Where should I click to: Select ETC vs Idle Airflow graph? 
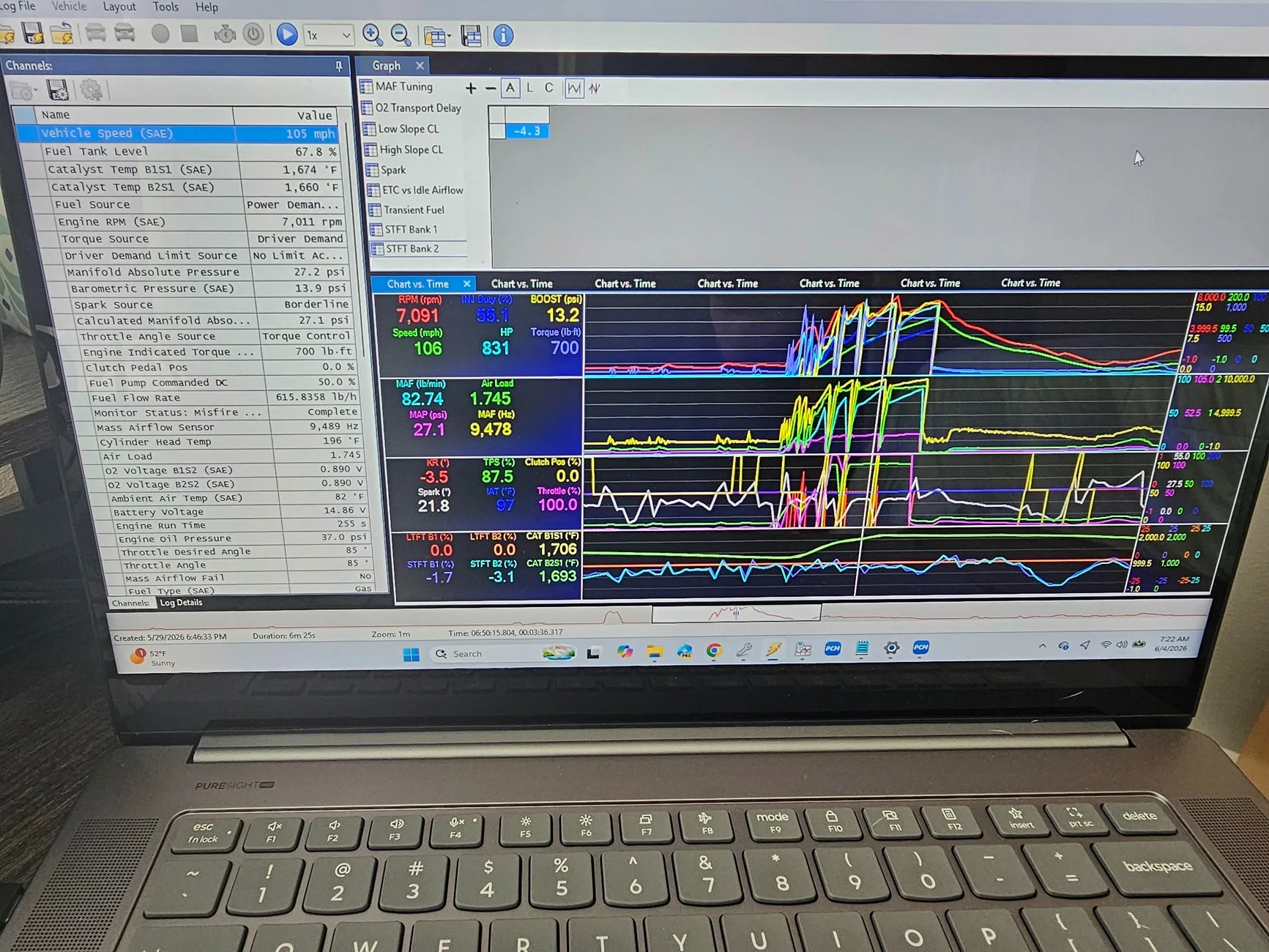[415, 190]
